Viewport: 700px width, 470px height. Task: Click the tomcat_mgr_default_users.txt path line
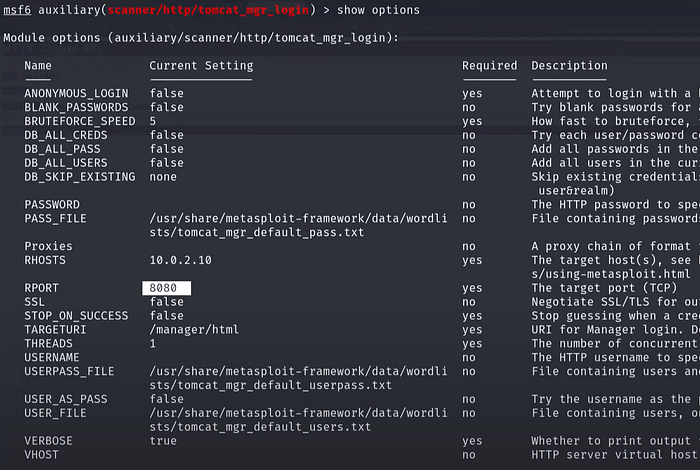tap(260, 427)
